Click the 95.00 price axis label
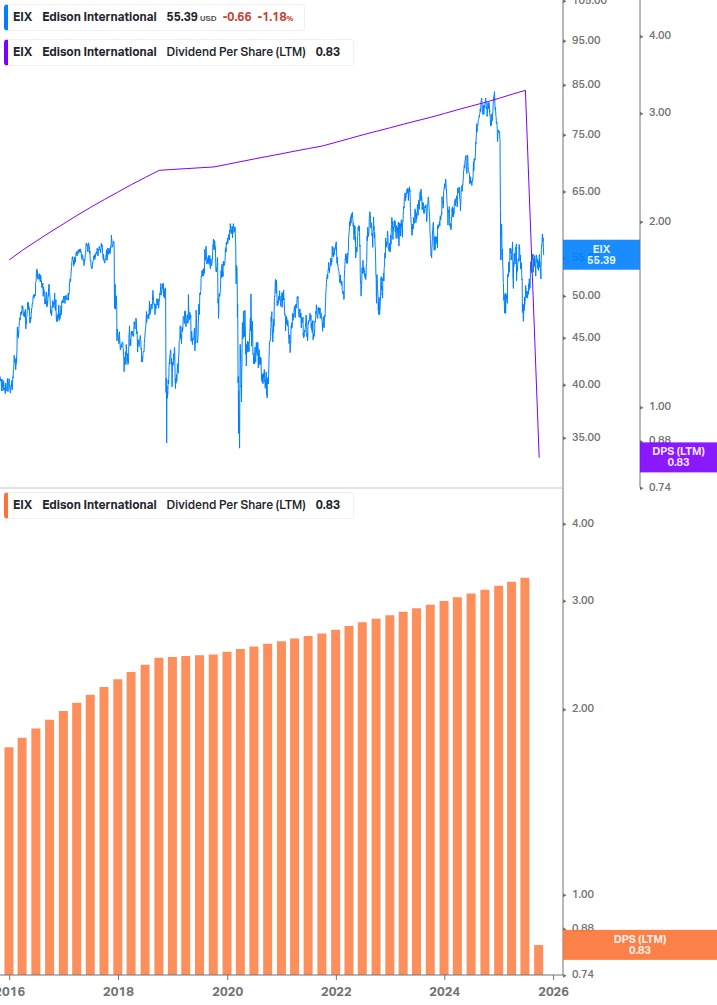 (586, 40)
